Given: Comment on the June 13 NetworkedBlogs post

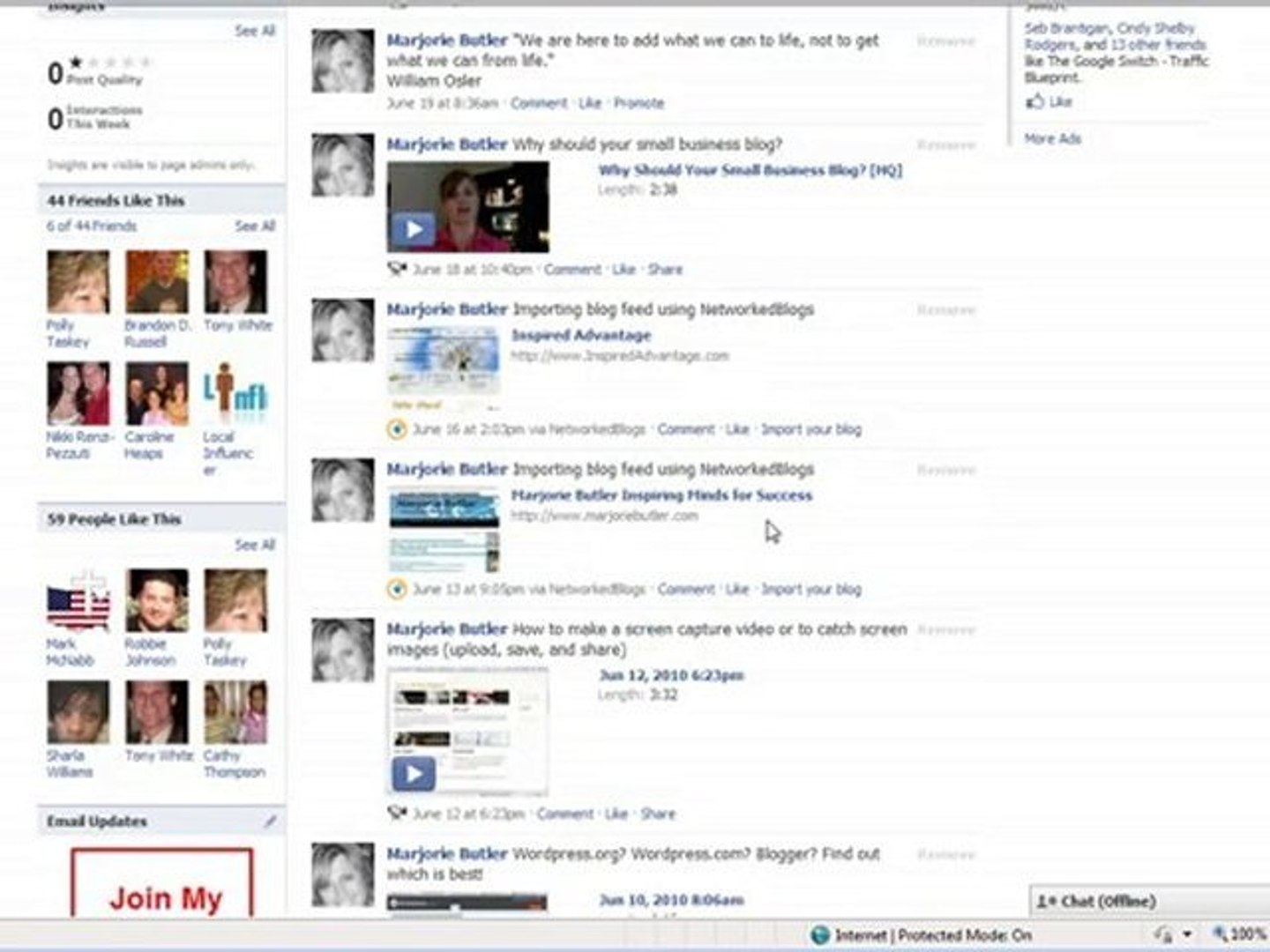Looking at the screenshot, I should coord(686,589).
